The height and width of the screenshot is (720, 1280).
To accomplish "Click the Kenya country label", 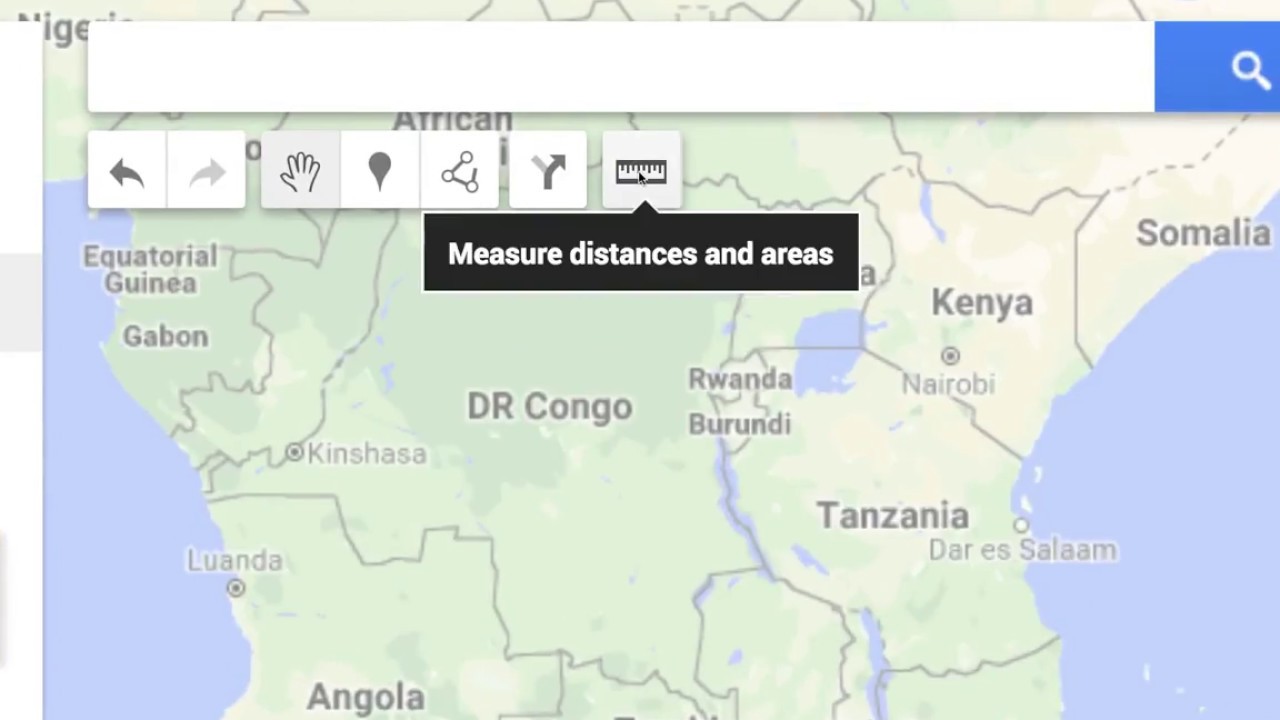I will pyautogui.click(x=982, y=302).
